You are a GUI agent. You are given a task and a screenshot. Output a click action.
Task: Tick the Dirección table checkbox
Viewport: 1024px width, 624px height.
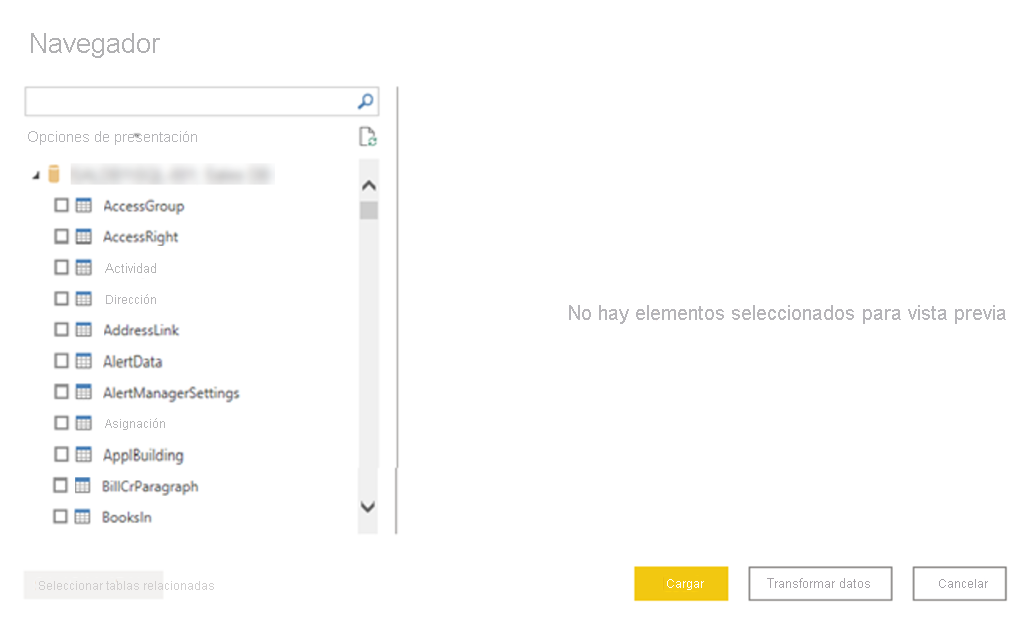(61, 299)
